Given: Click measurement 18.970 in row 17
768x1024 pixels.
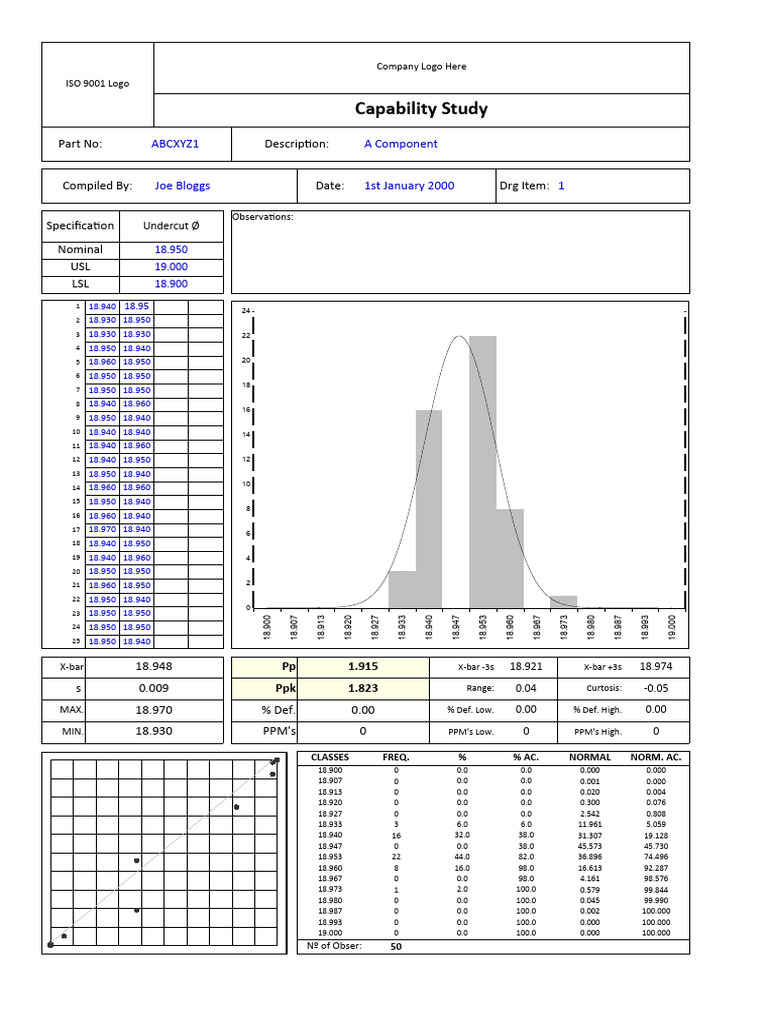Looking at the screenshot, I should click(x=103, y=530).
